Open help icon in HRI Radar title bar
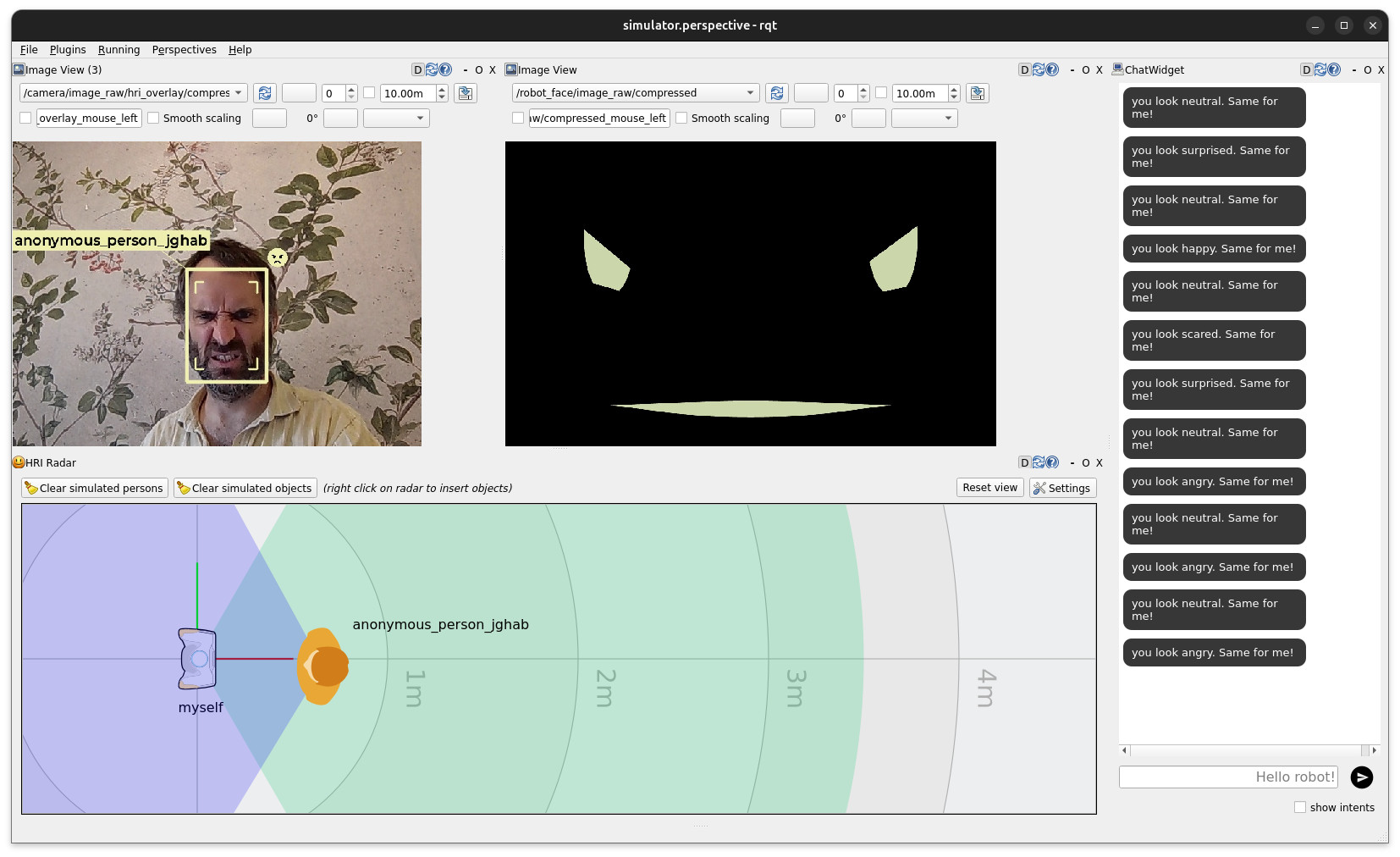Image resolution: width=1400 pixels, height=857 pixels. [1052, 462]
